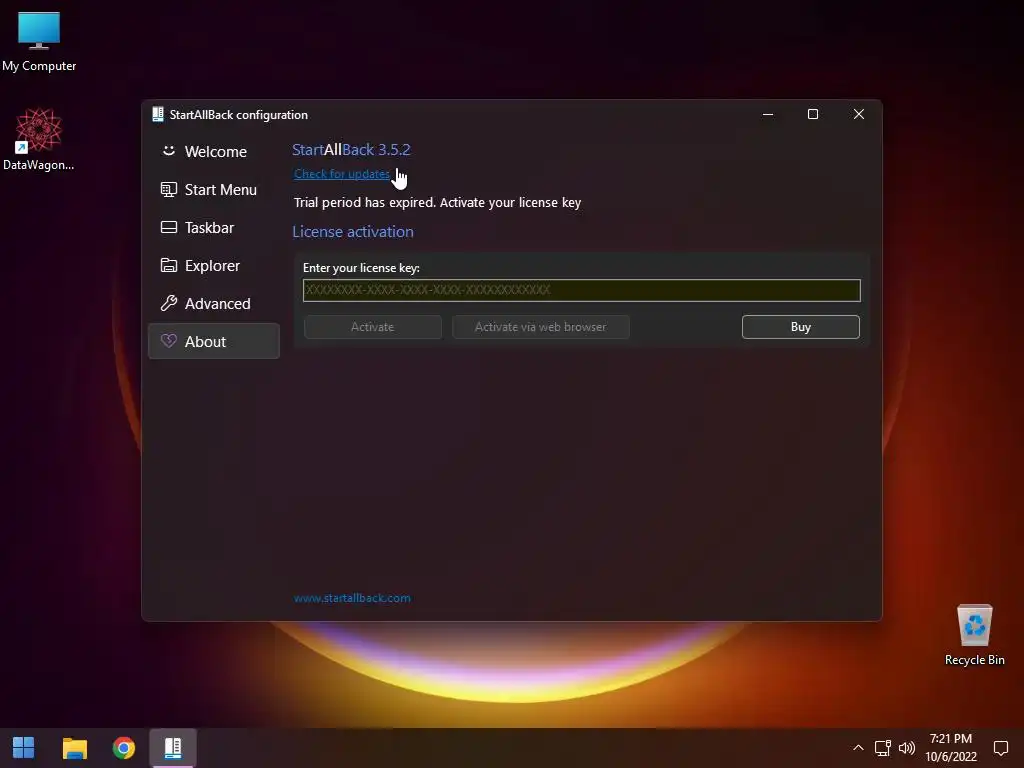Open Google Chrome from the taskbar

pyautogui.click(x=123, y=748)
